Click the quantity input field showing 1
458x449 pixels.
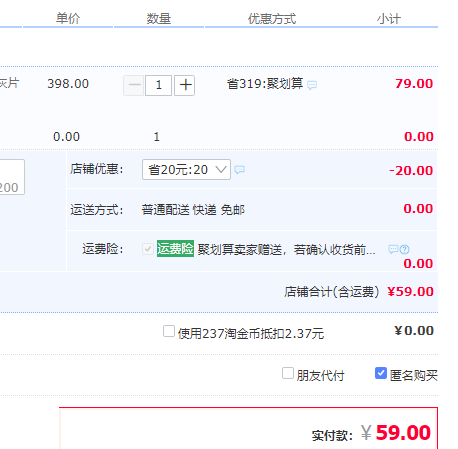click(x=158, y=85)
